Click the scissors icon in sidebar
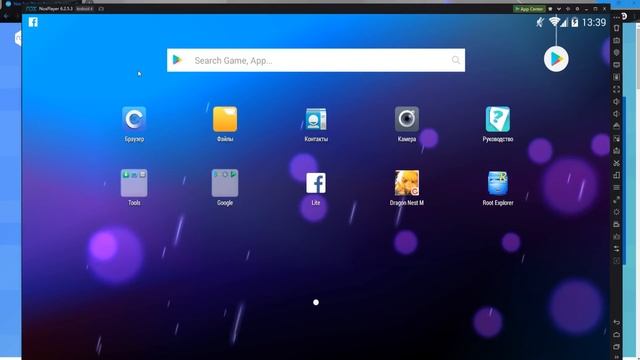The width and height of the screenshot is (640, 360). tap(616, 163)
